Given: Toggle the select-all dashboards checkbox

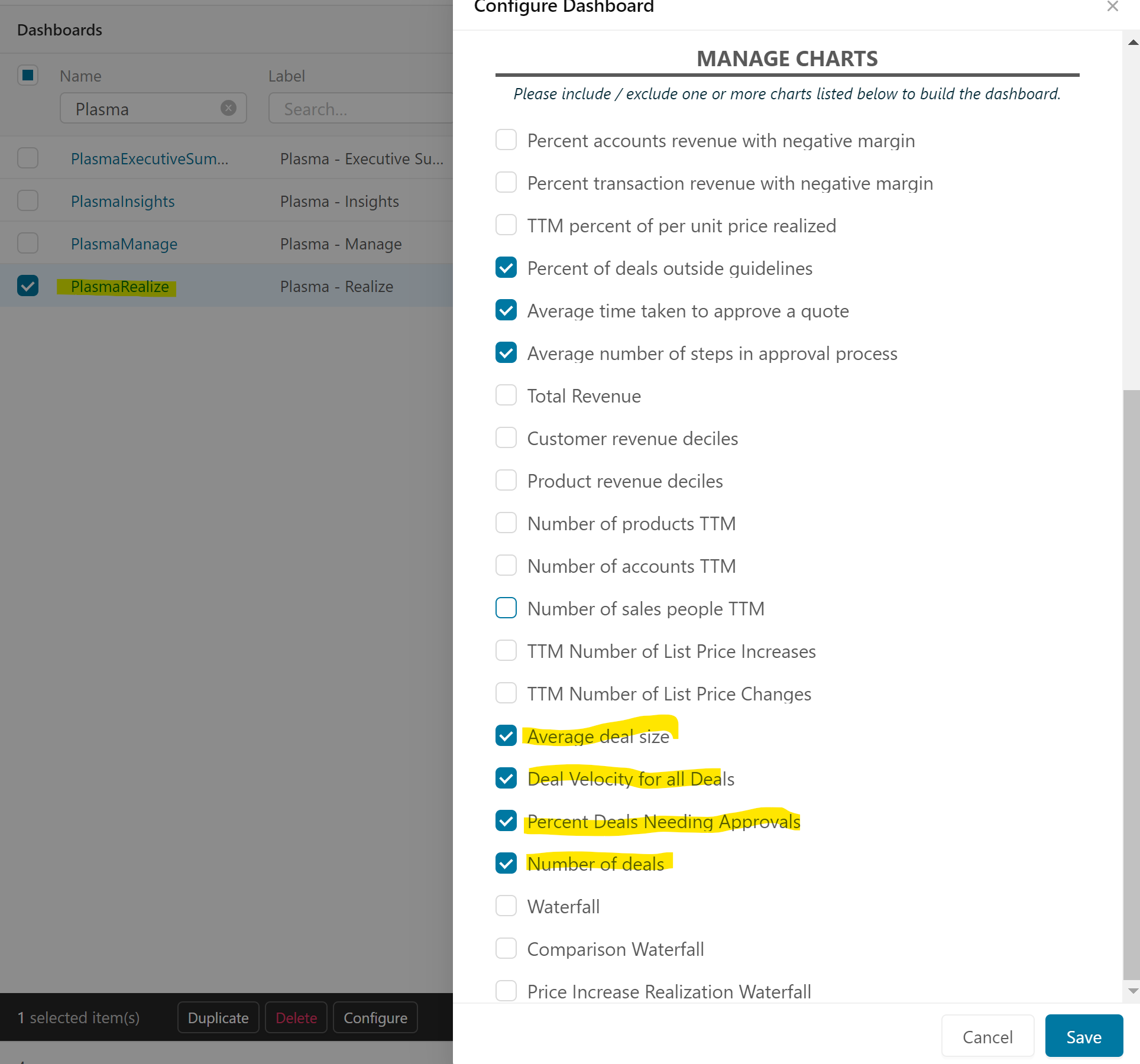Looking at the screenshot, I should pyautogui.click(x=28, y=76).
